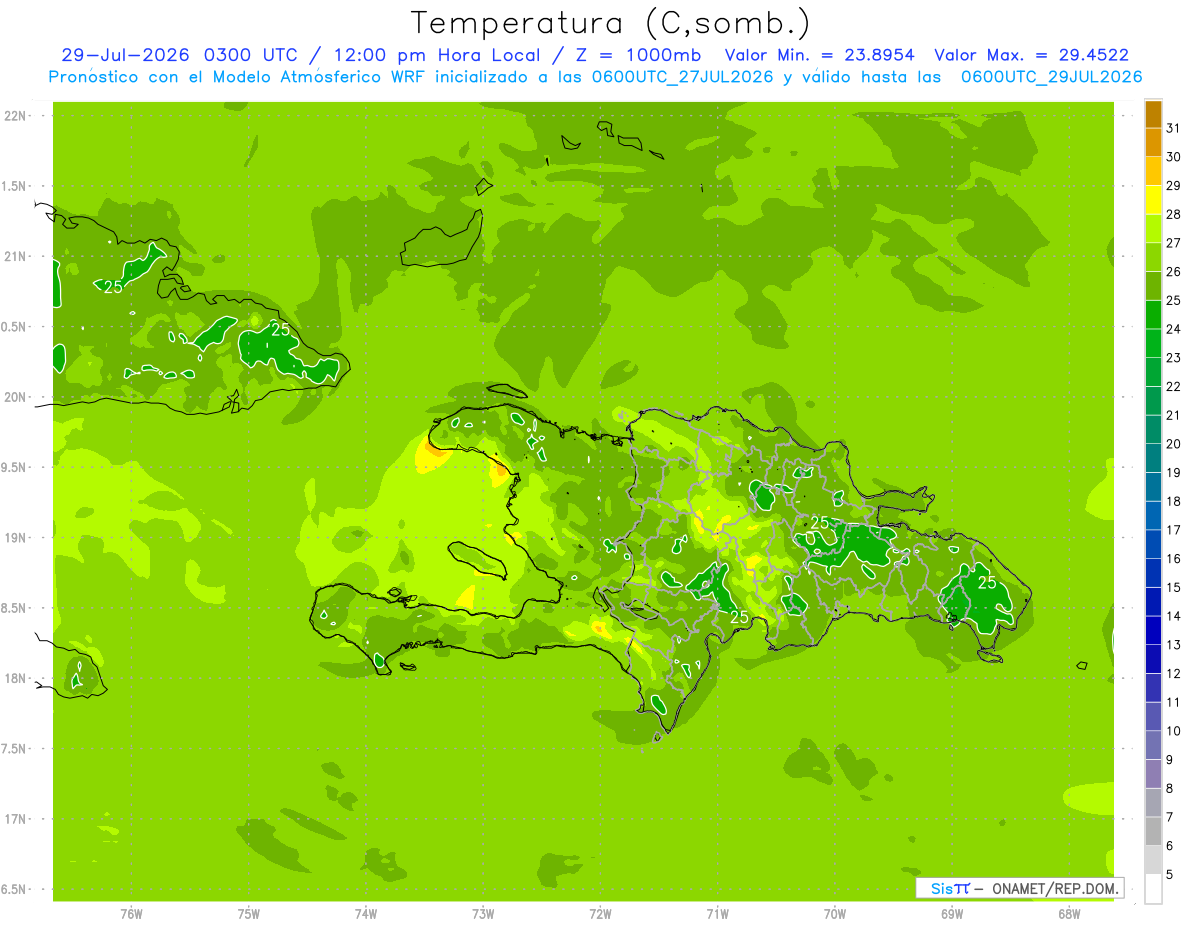Screen dimensions: 1200x927
Task: Click the 19N latitude axis label
Action: [x=15, y=538]
